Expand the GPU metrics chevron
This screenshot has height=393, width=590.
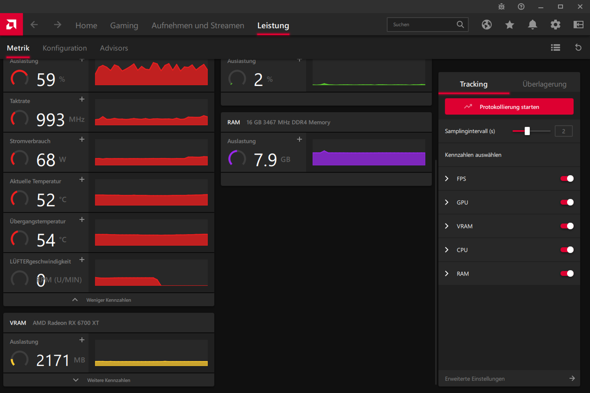[x=447, y=202]
